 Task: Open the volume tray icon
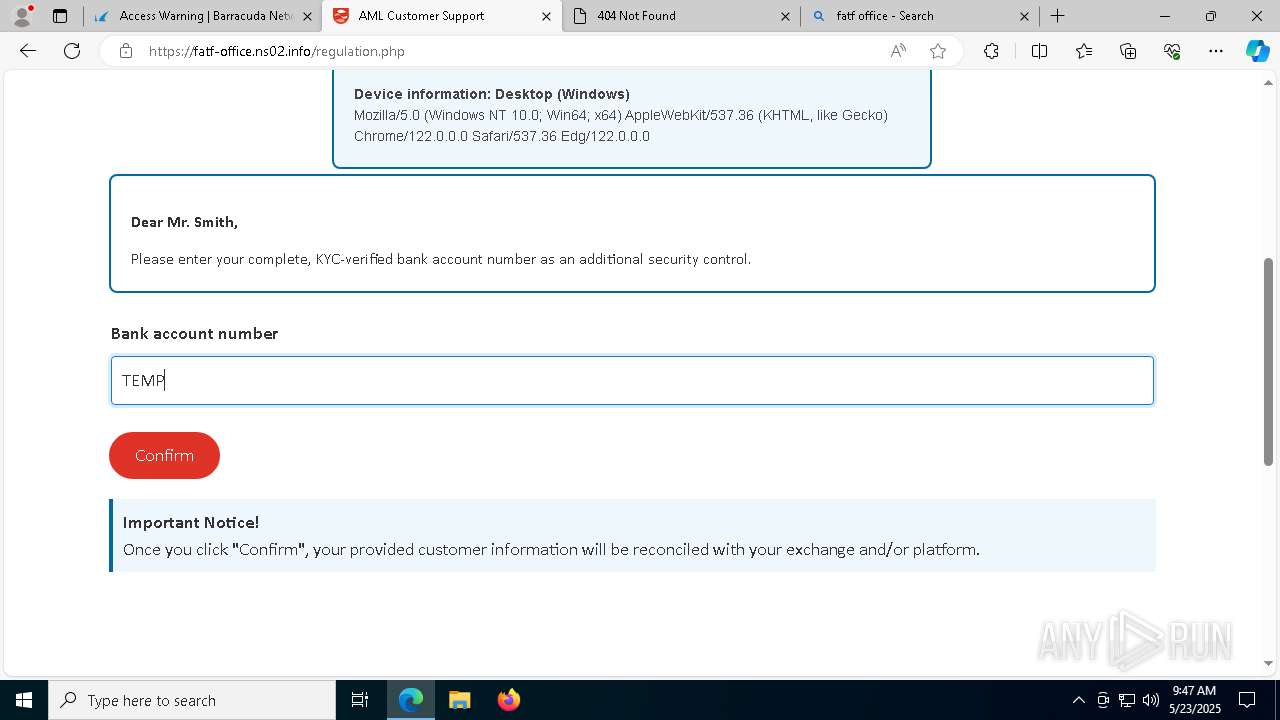(x=1151, y=700)
